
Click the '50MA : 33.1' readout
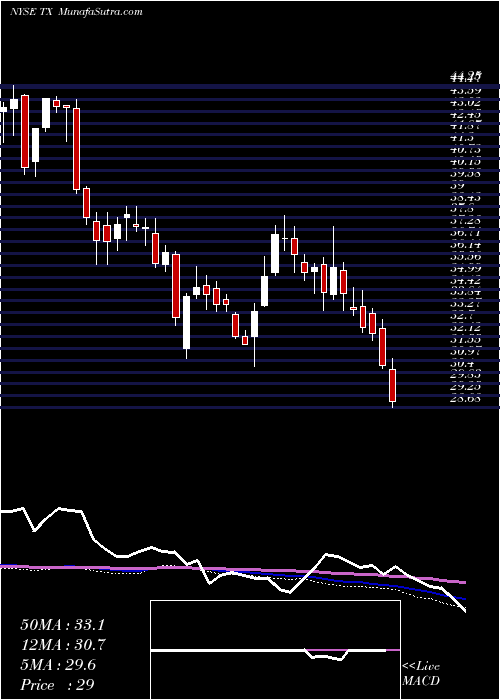pos(62,625)
